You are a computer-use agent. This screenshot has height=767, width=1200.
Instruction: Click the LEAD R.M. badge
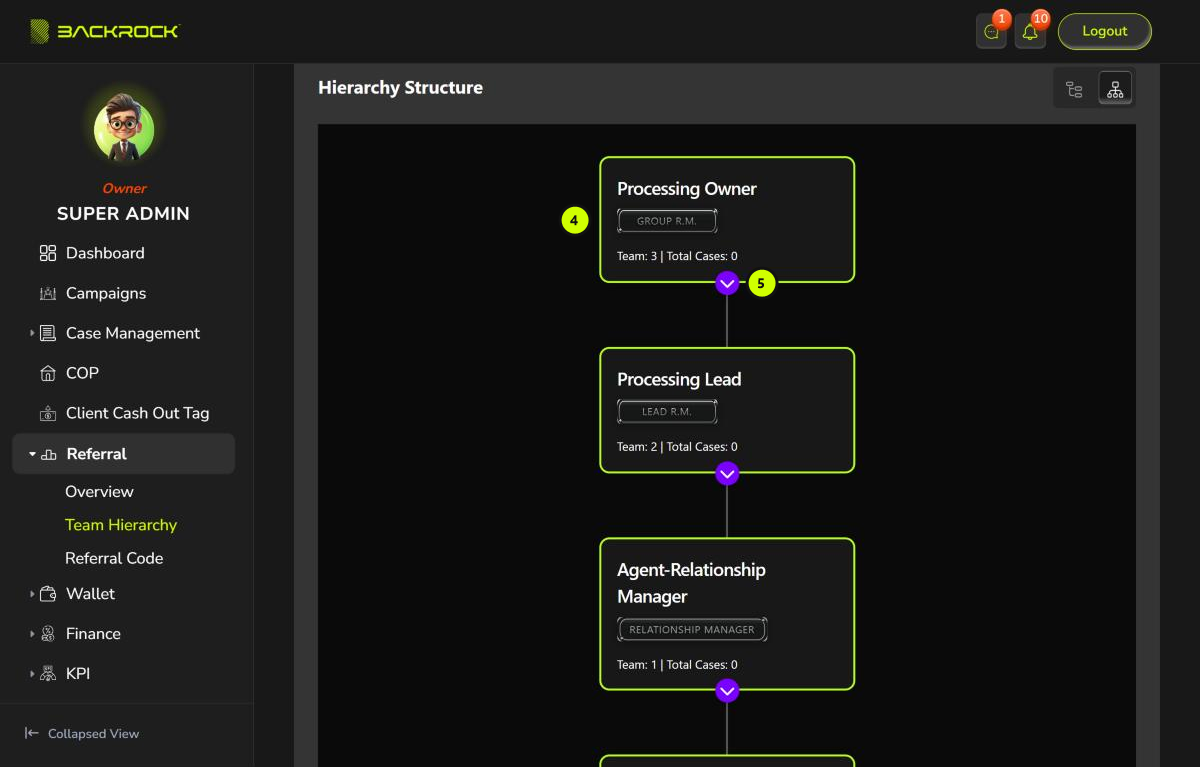667,411
